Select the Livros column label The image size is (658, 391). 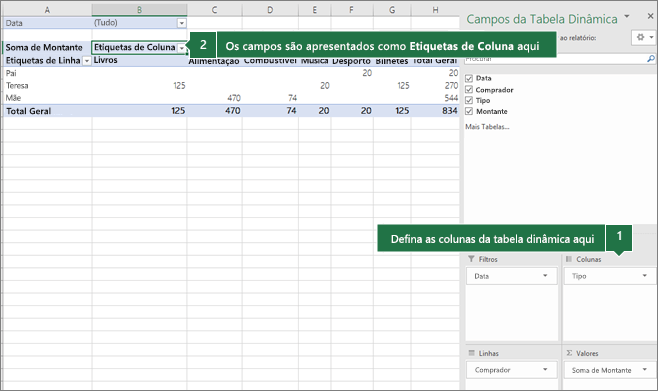(x=105, y=60)
